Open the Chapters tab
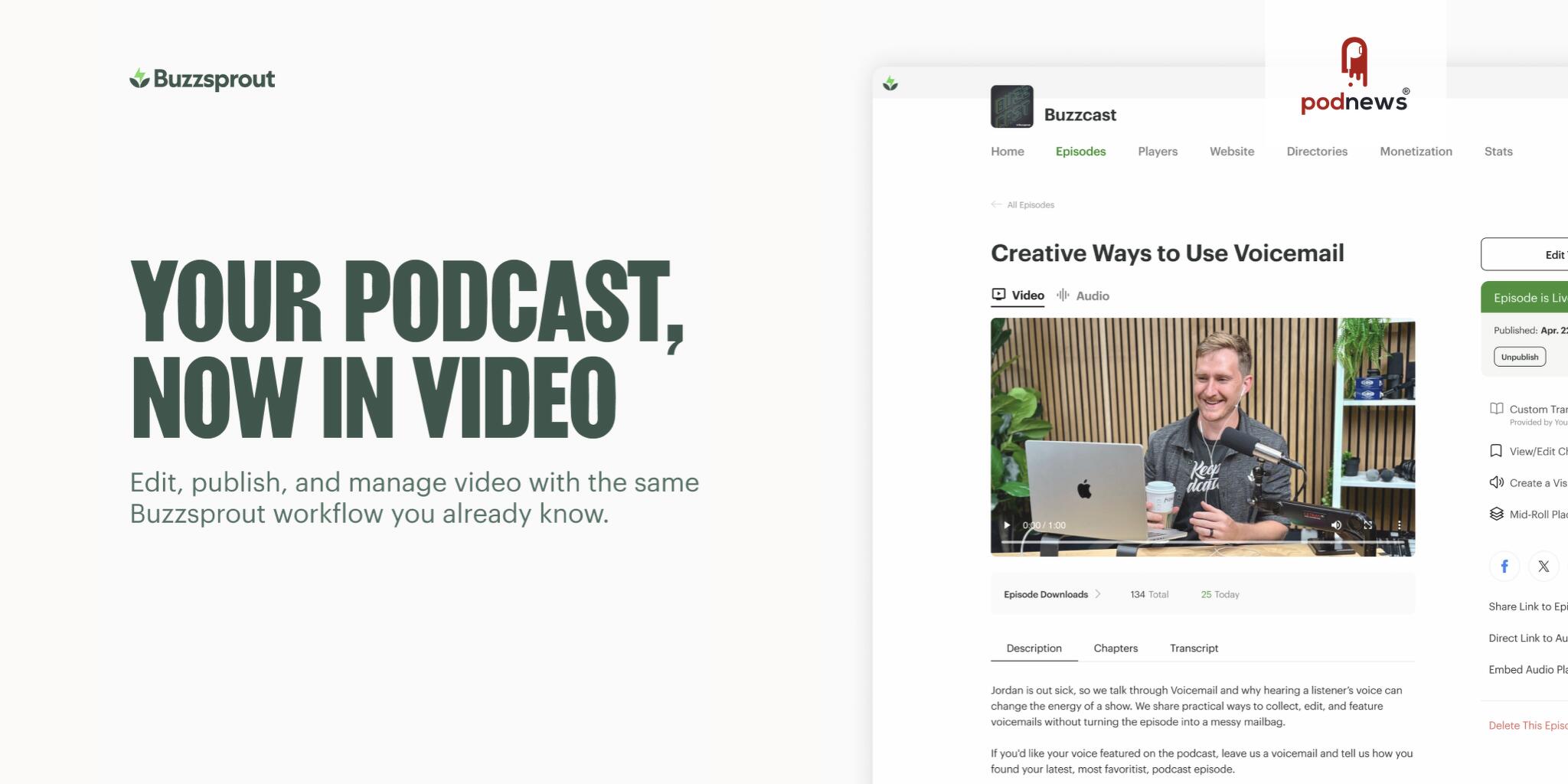 [1116, 648]
